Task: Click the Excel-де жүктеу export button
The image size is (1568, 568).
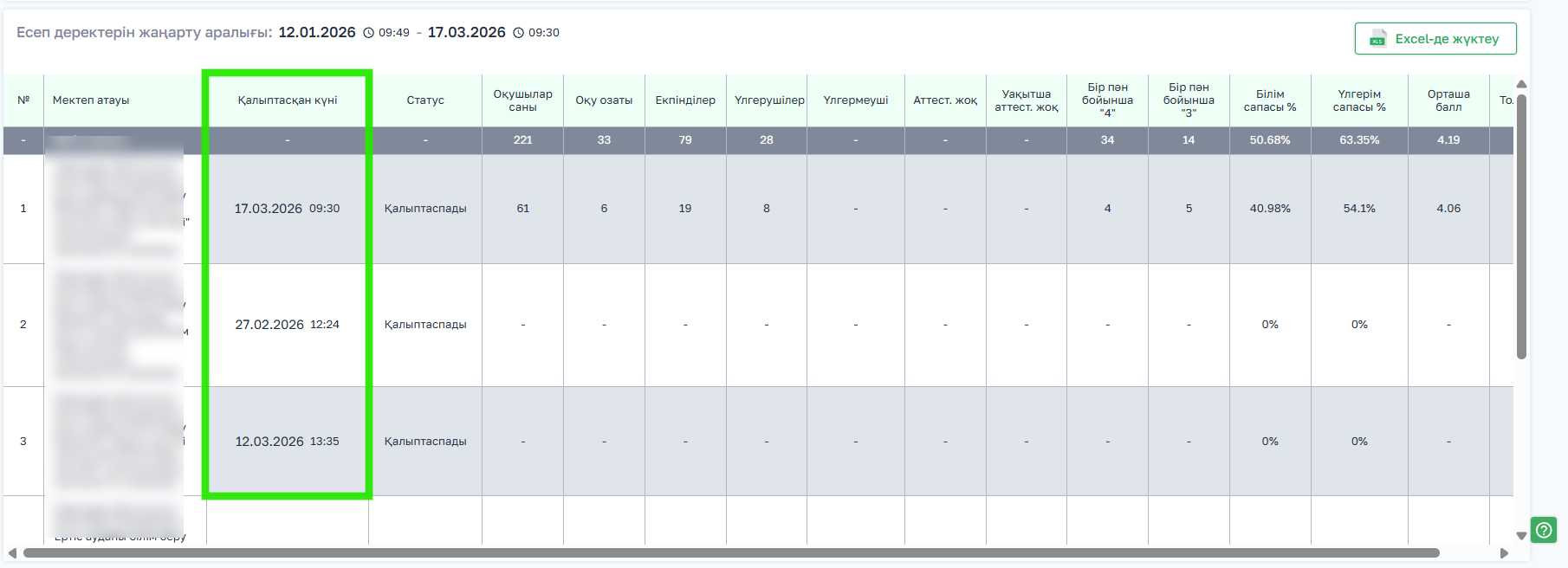Action: click(1435, 39)
